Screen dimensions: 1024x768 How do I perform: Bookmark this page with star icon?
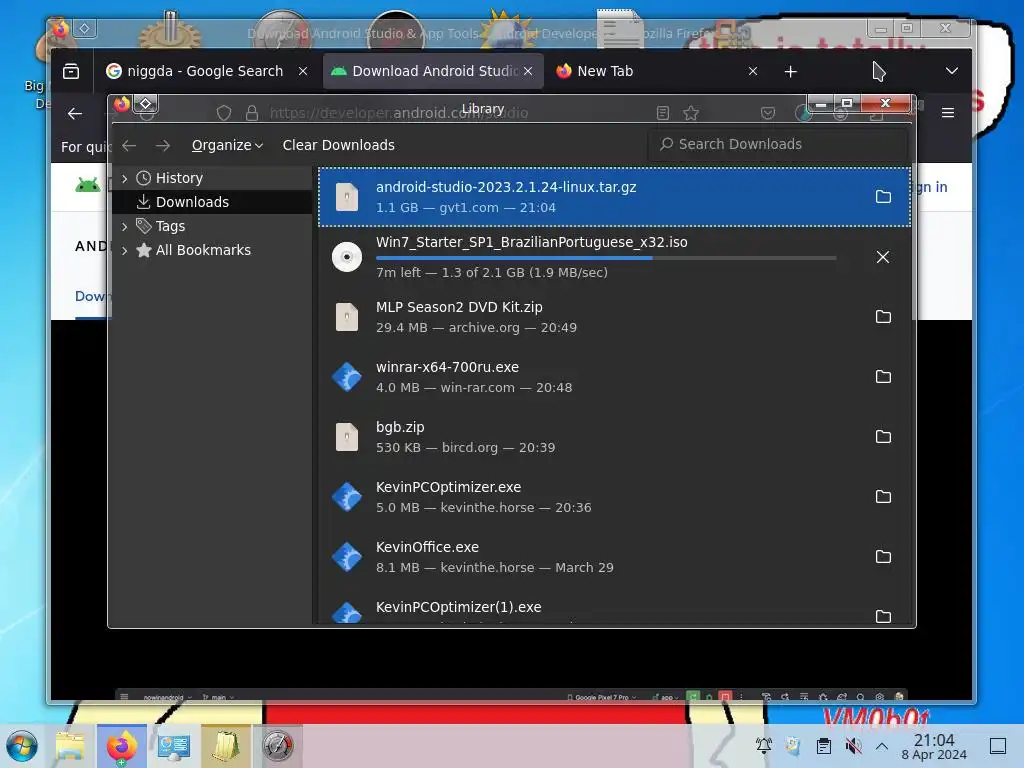(691, 113)
